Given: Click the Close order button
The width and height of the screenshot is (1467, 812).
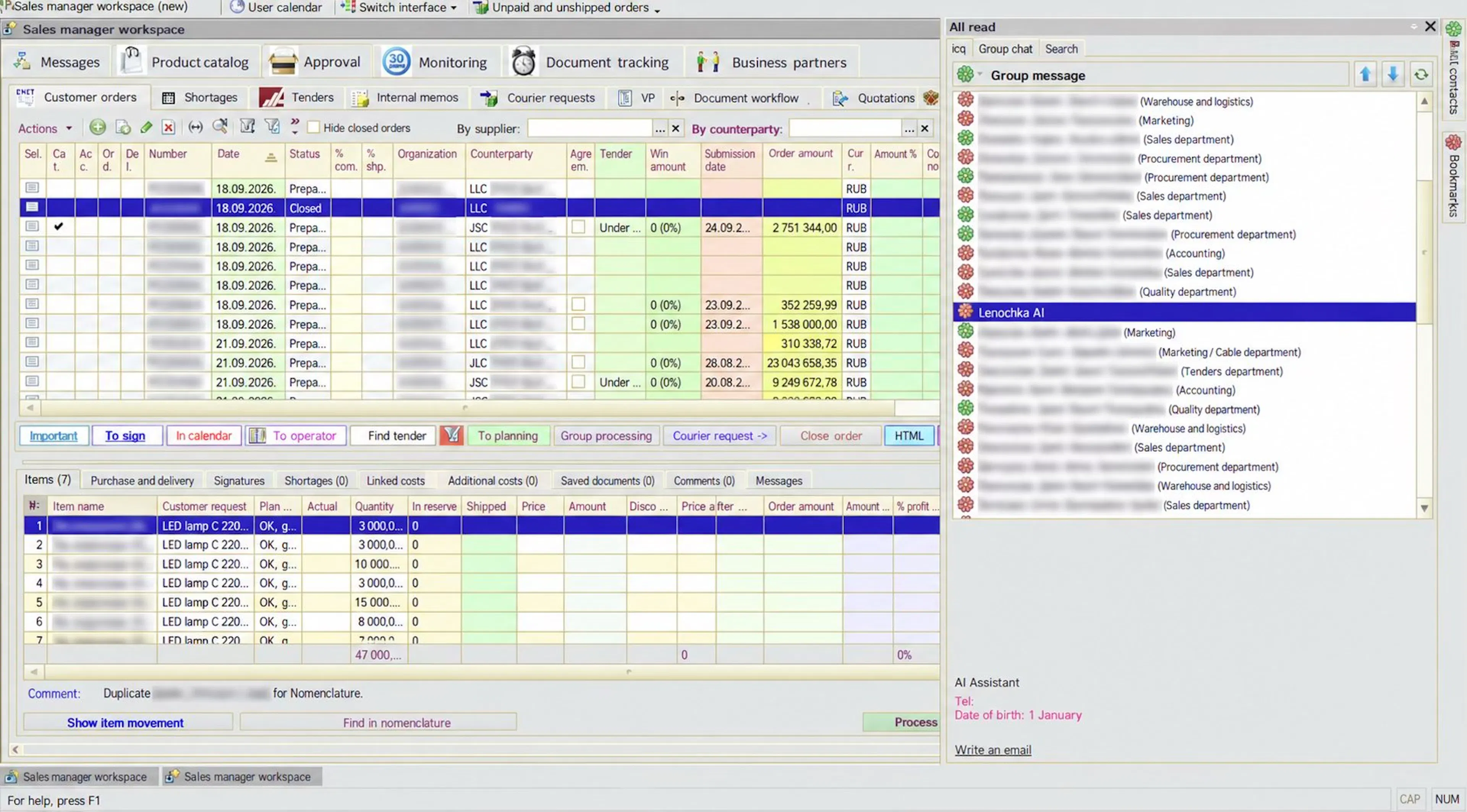Looking at the screenshot, I should (831, 436).
